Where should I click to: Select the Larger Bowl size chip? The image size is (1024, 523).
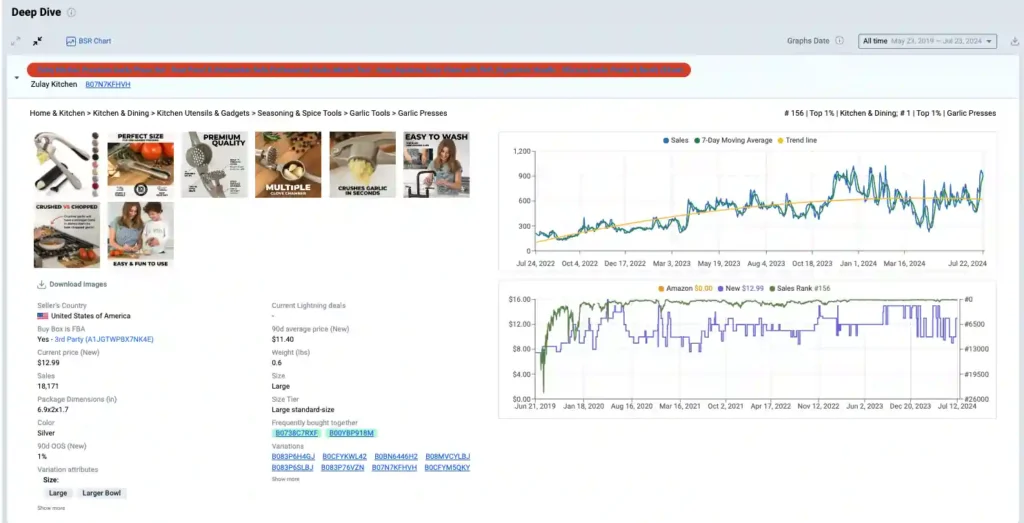[102, 493]
